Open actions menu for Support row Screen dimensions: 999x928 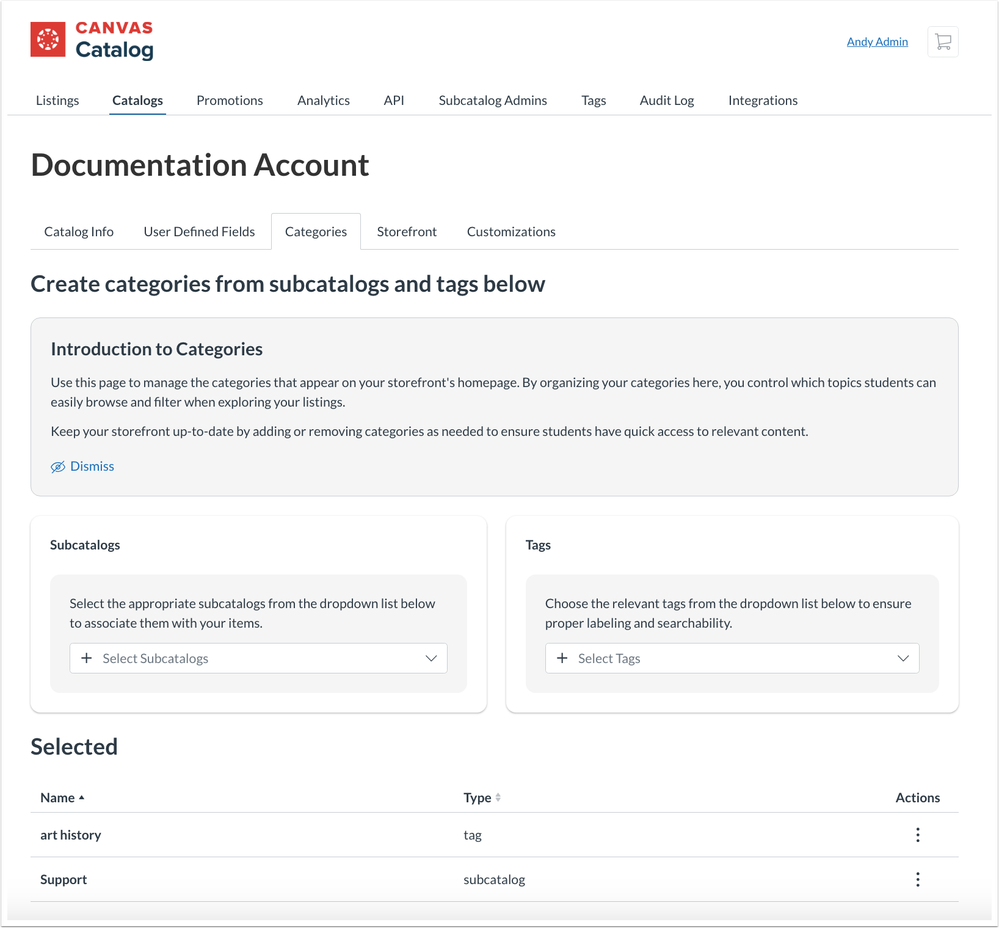pos(917,880)
